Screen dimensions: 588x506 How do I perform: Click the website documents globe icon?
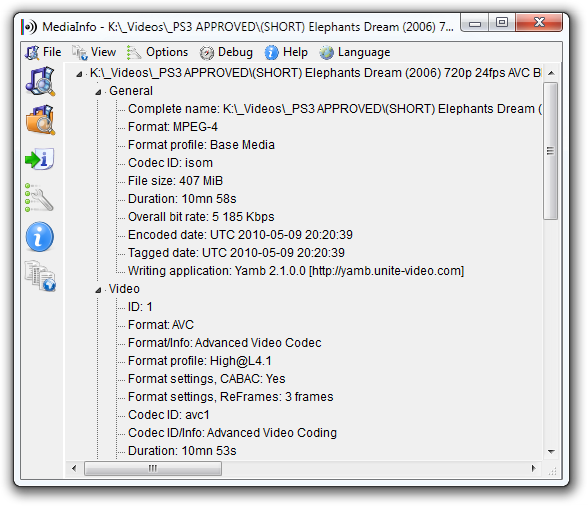click(40, 276)
